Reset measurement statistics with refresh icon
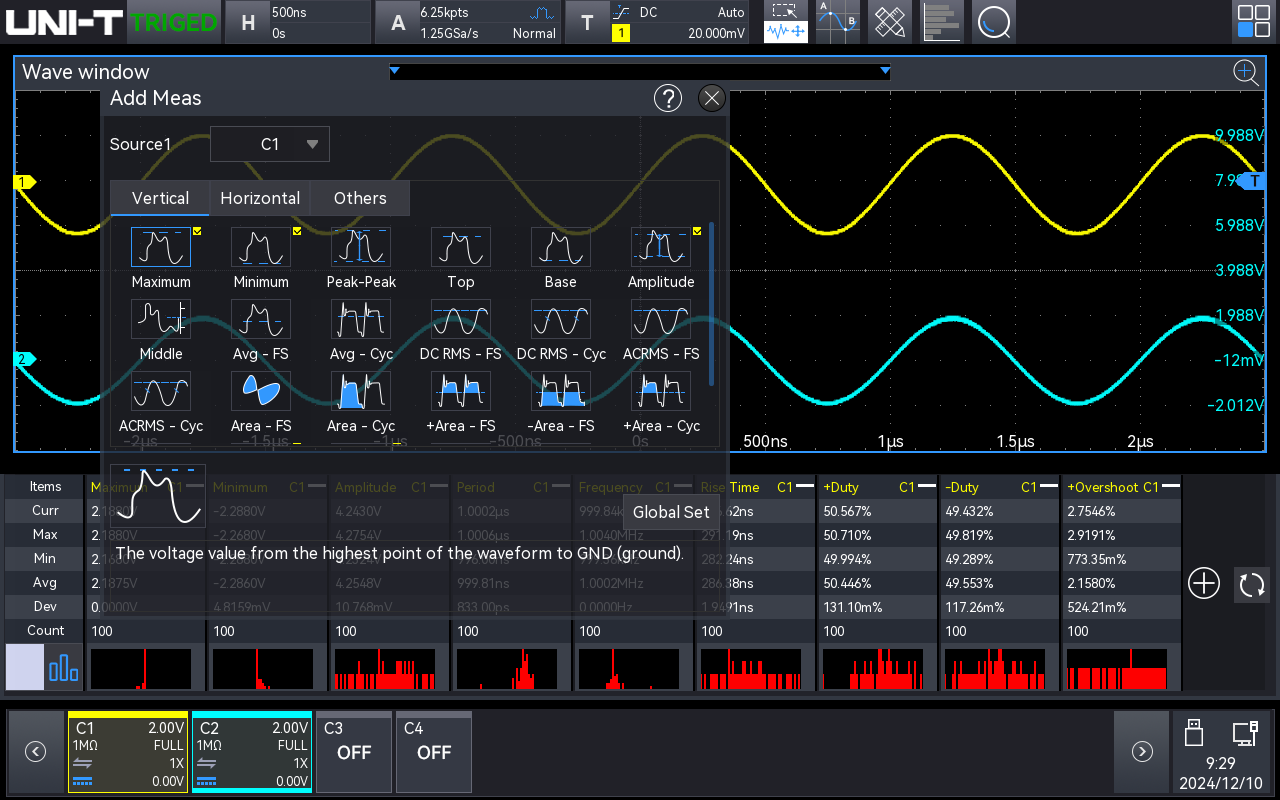This screenshot has height=800, width=1280. point(1252,584)
